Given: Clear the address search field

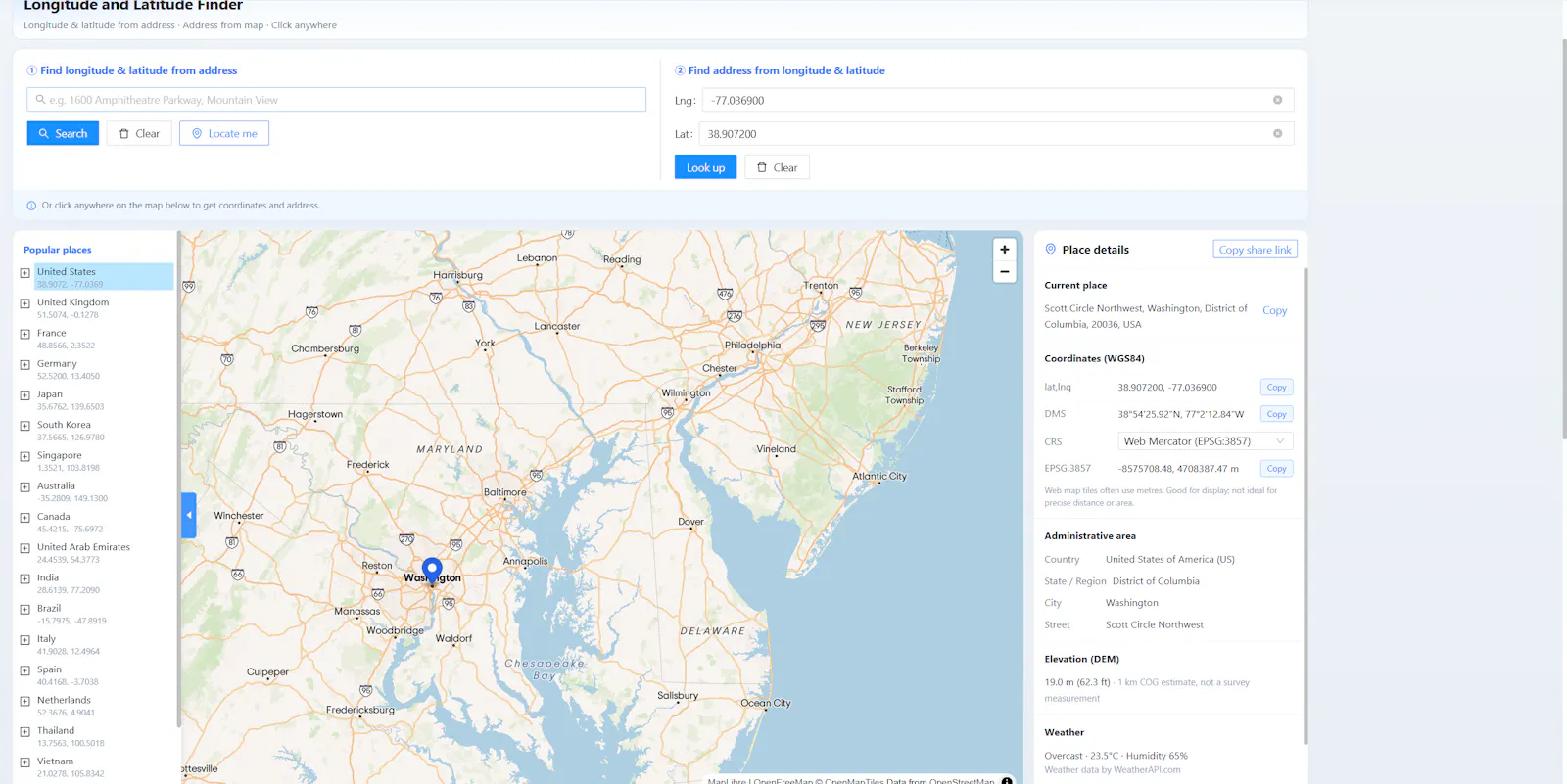Looking at the screenshot, I should (139, 133).
